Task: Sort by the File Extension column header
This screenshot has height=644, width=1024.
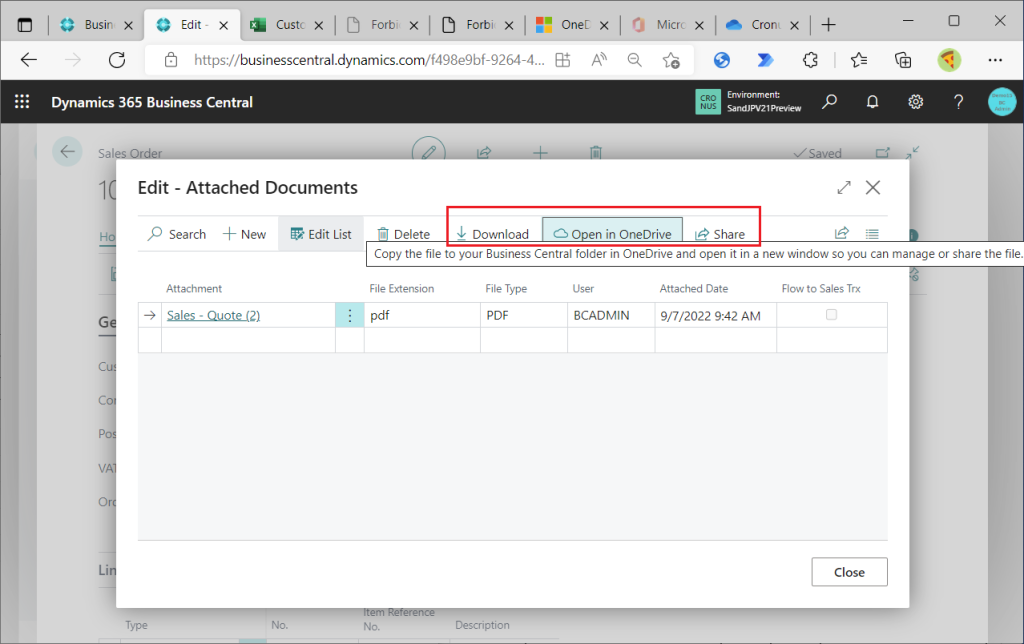Action: coord(402,289)
